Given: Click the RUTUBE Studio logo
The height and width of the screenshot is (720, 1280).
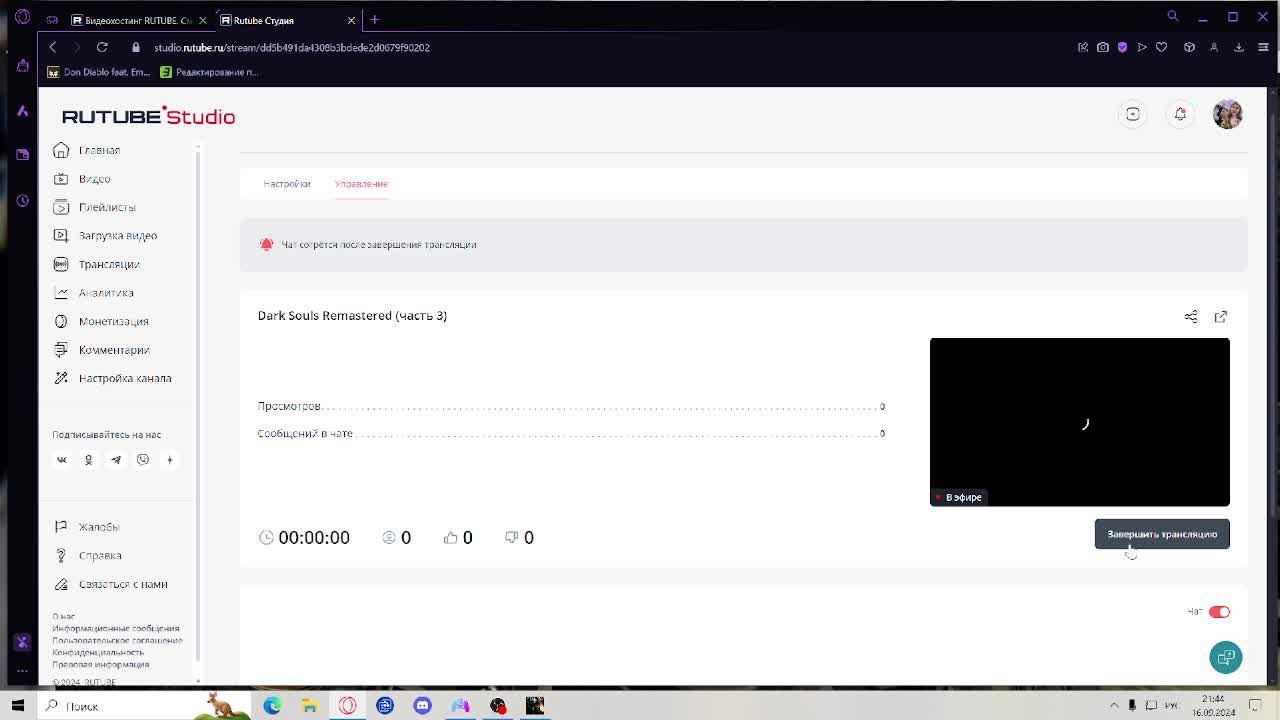Looking at the screenshot, I should pos(148,117).
